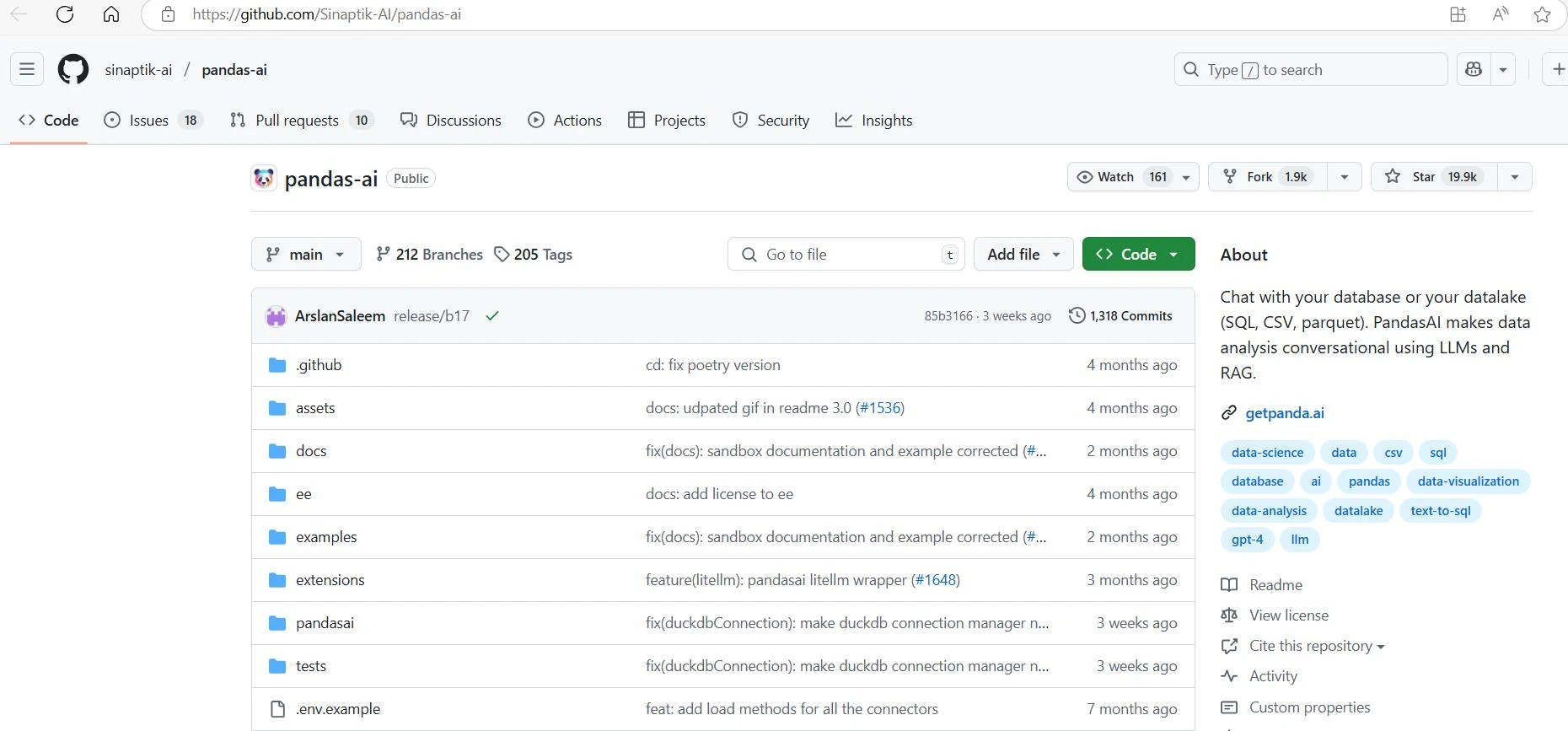Open the getpanda.ai website link
Viewport: 1568px width, 731px height.
coord(1285,413)
